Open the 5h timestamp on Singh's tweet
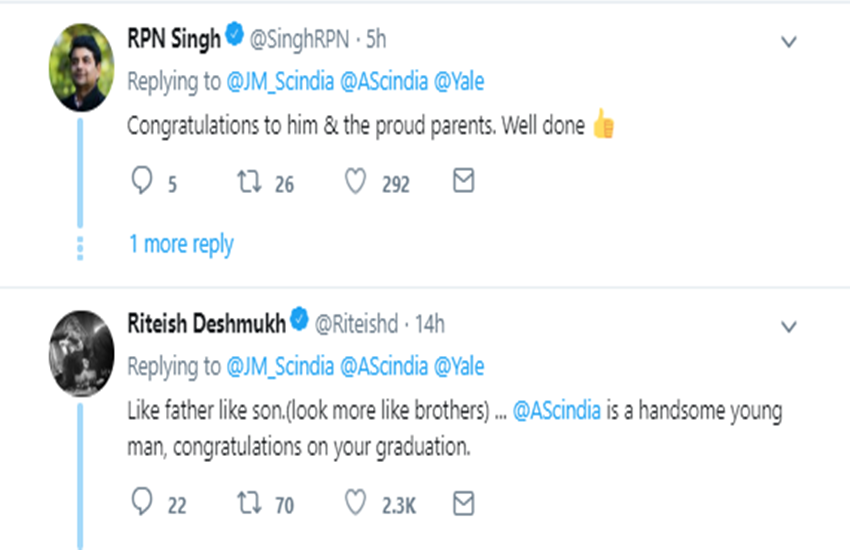850x550 pixels. click(x=375, y=40)
